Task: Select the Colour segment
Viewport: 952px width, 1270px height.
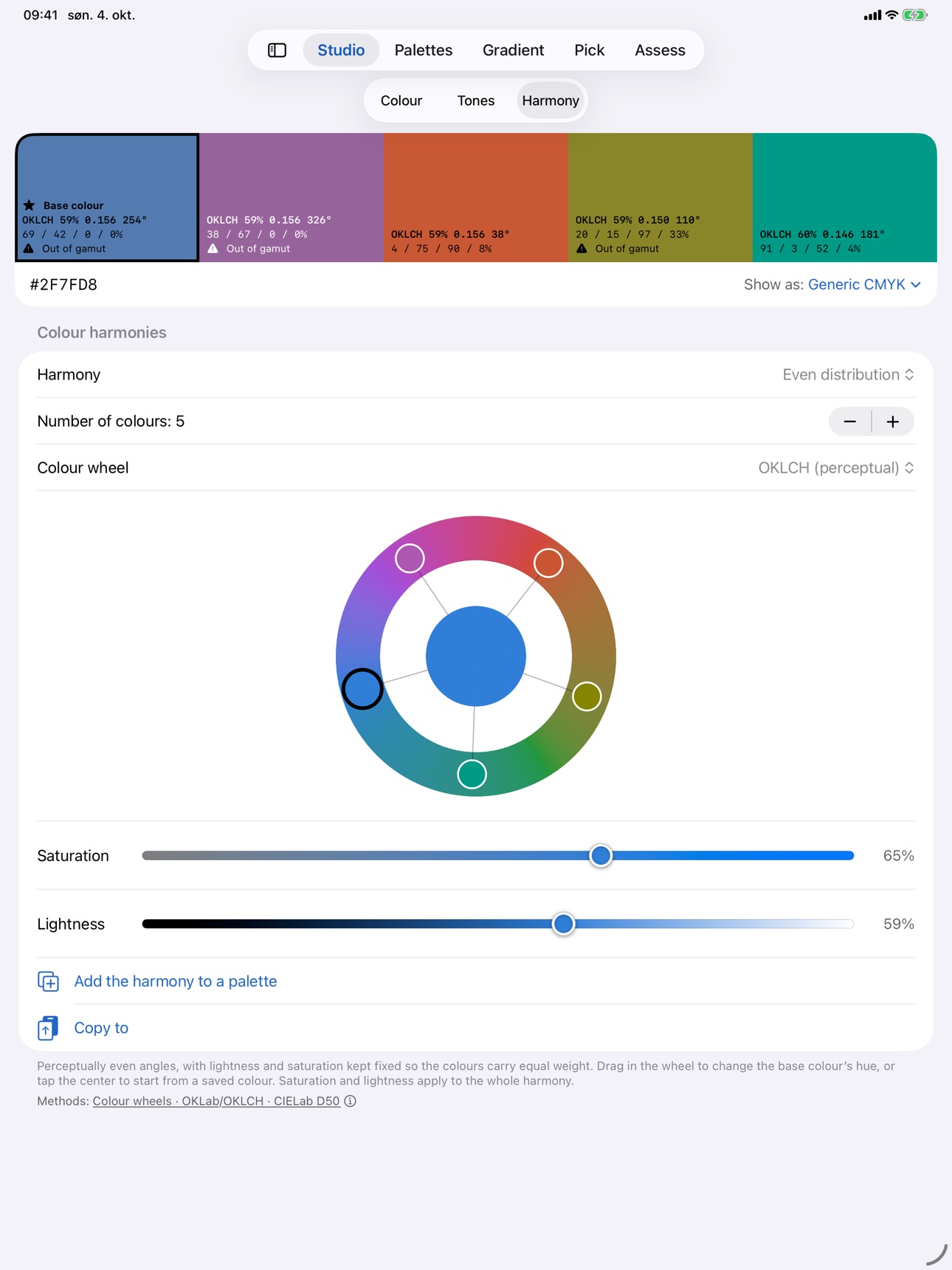Action: [401, 100]
